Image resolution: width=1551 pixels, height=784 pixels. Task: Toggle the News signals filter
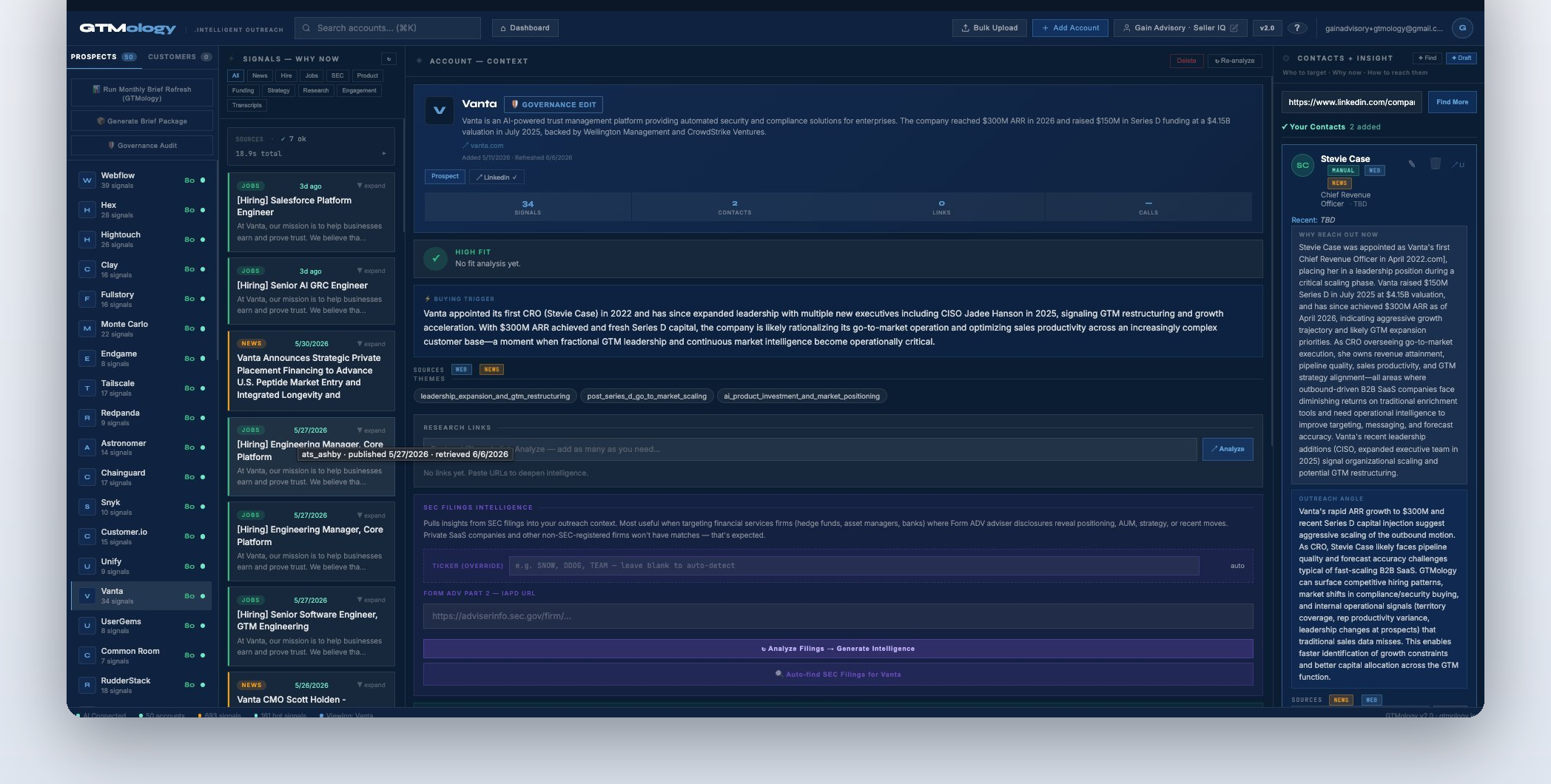(x=260, y=75)
